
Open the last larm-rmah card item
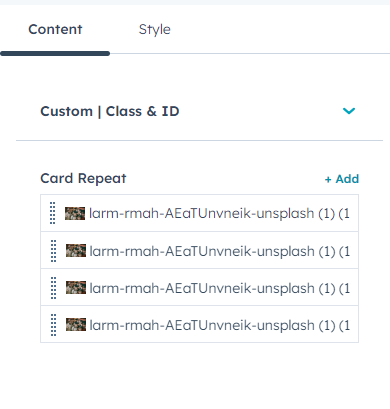[x=199, y=324]
